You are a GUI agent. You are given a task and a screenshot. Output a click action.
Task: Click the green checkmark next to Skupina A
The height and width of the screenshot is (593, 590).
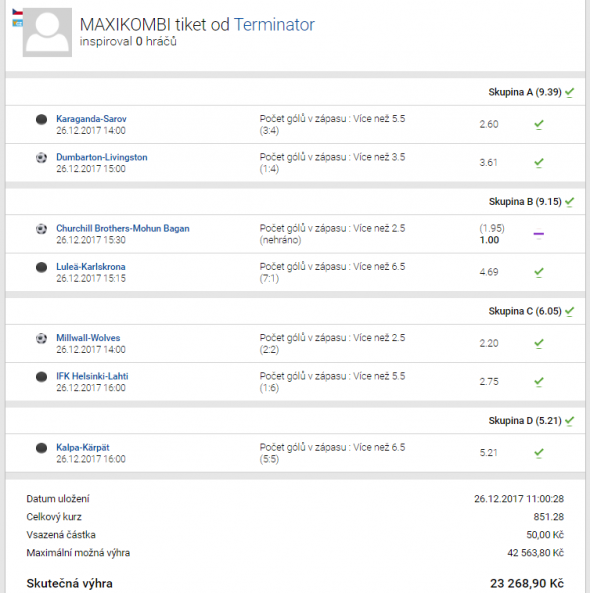(570, 92)
